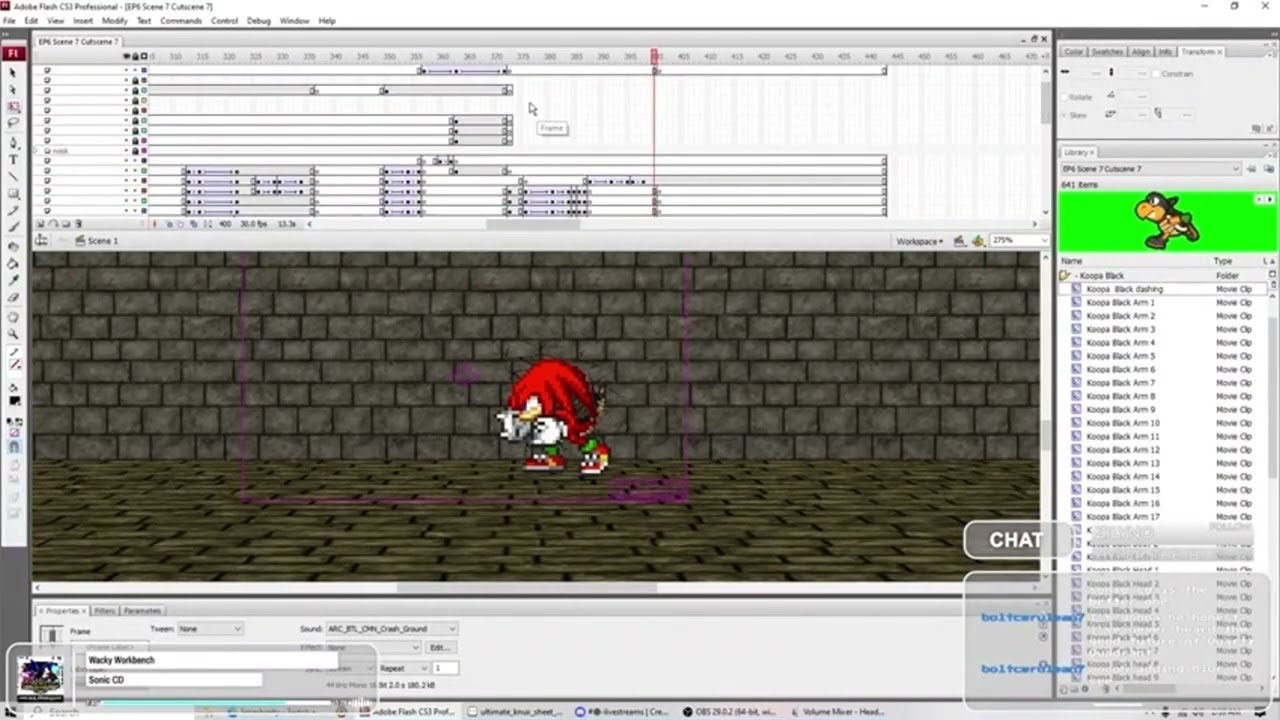Play the library preview animation

[1269, 199]
